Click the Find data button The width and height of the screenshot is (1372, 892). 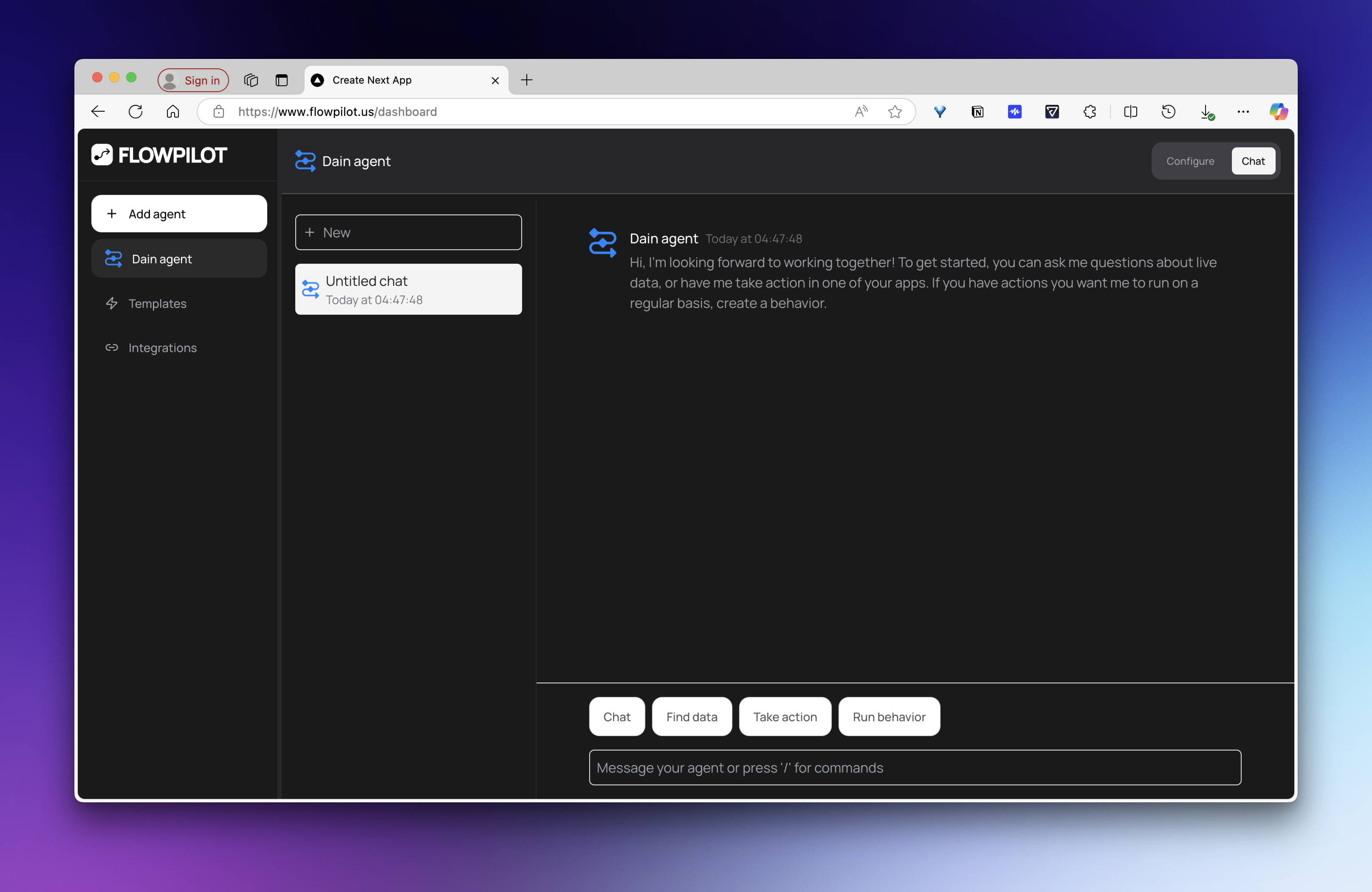click(691, 717)
